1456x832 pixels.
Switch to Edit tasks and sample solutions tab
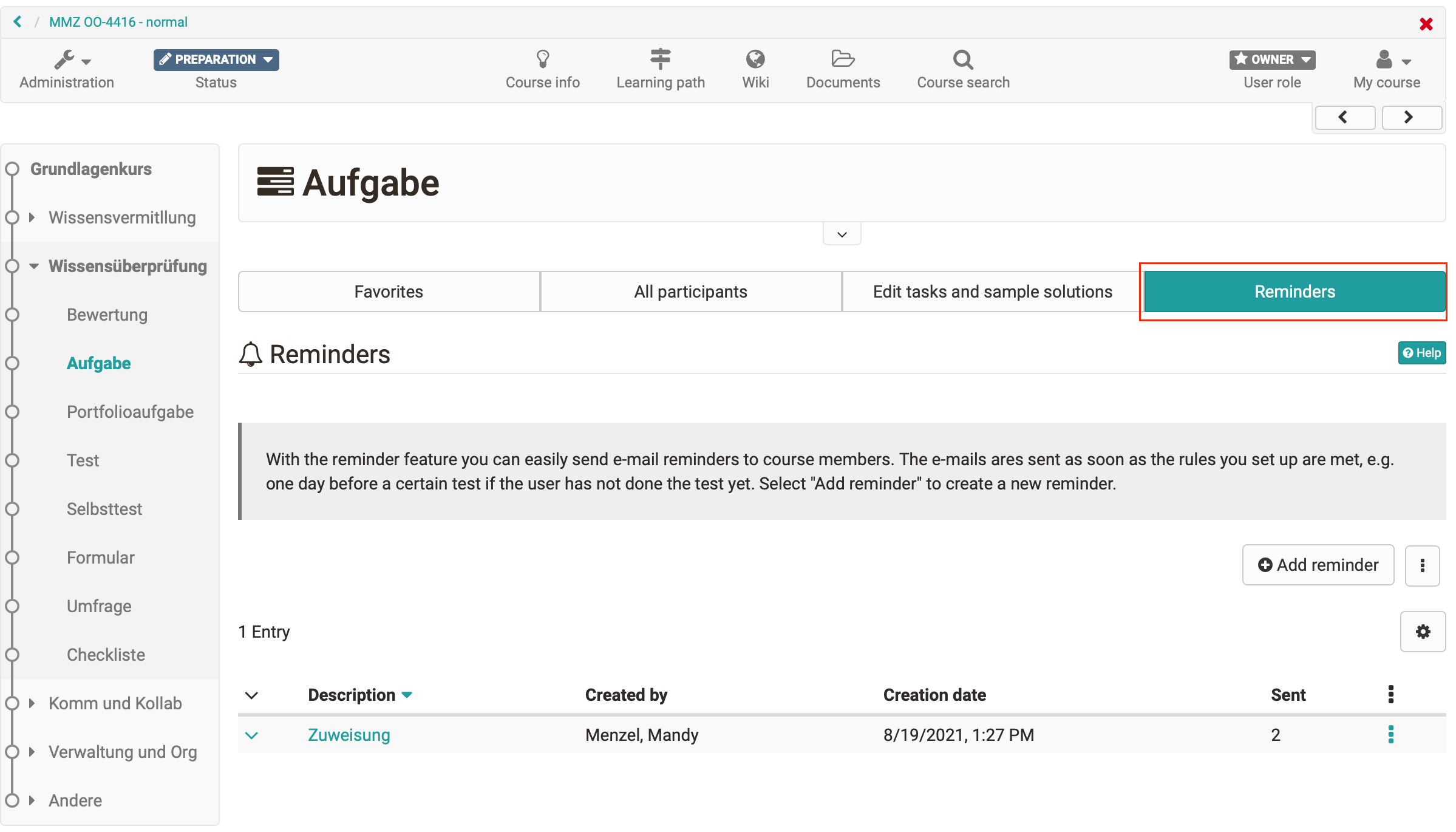click(x=992, y=292)
